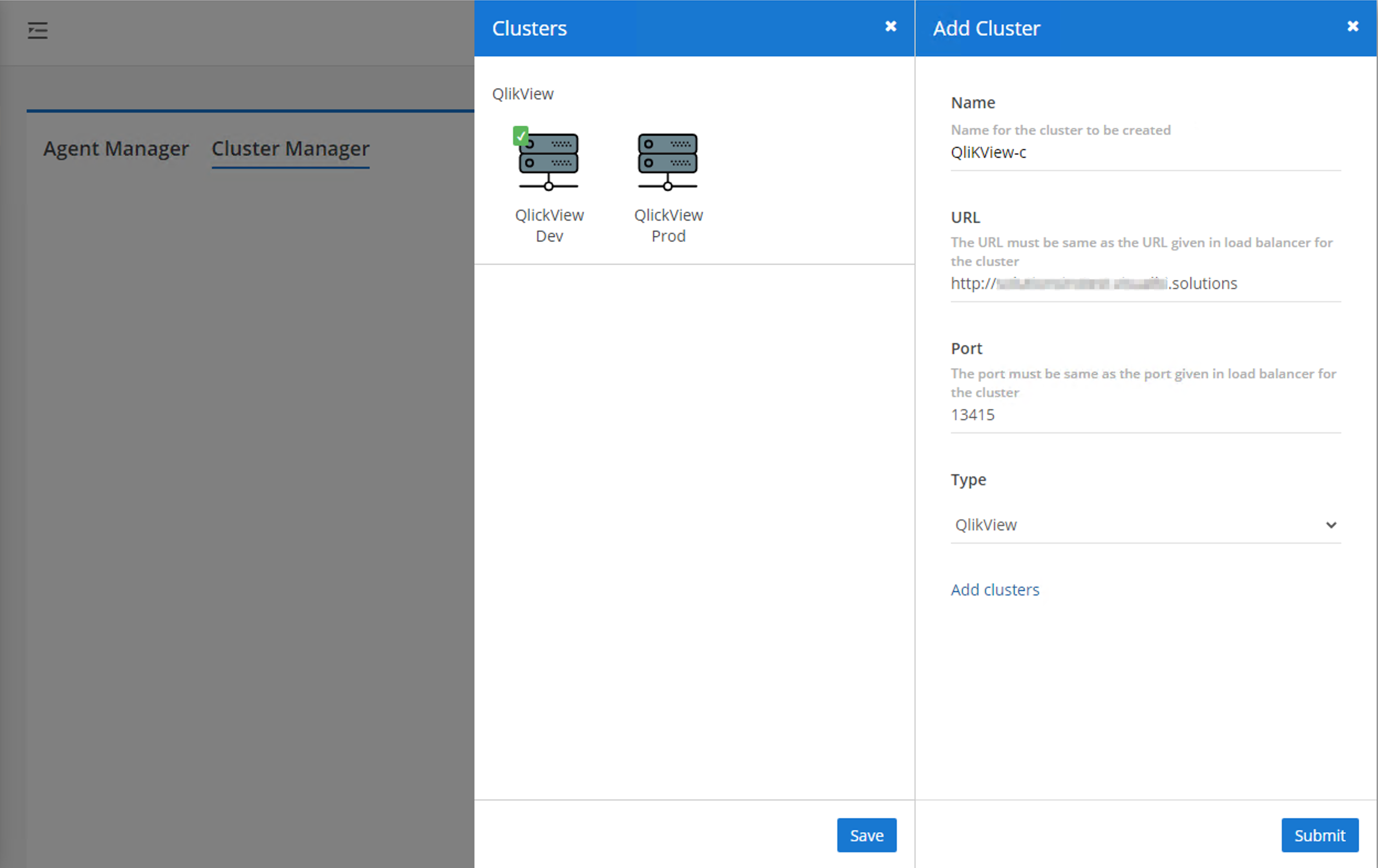Image resolution: width=1378 pixels, height=868 pixels.
Task: Click the URL load balancer hint text
Action: click(1142, 252)
